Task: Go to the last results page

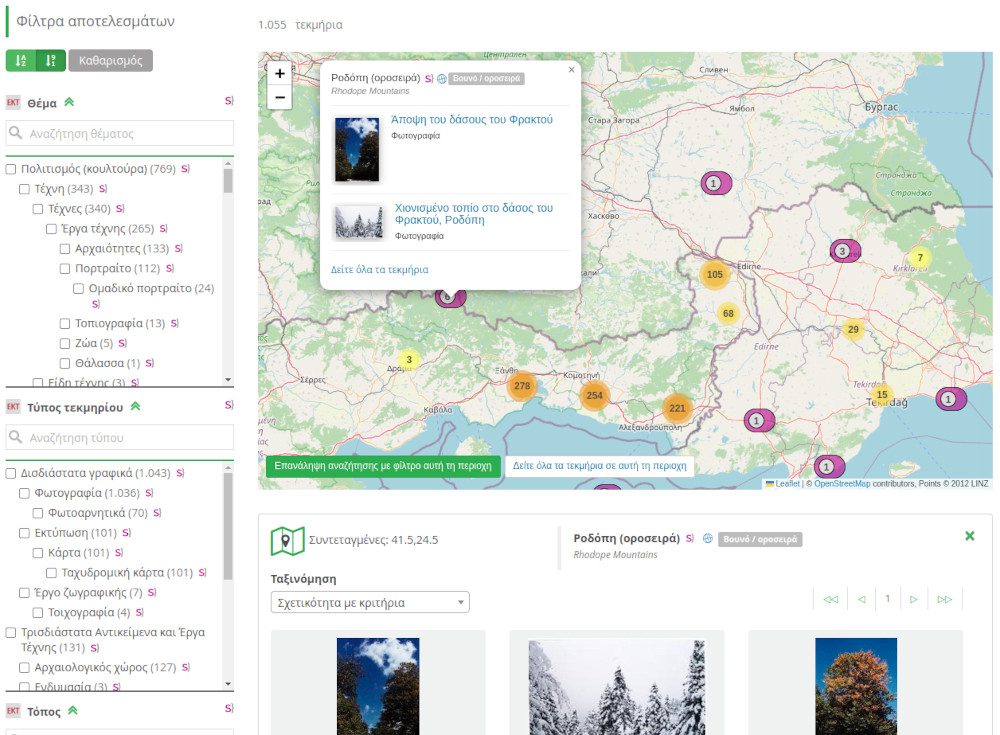Action: [x=945, y=599]
